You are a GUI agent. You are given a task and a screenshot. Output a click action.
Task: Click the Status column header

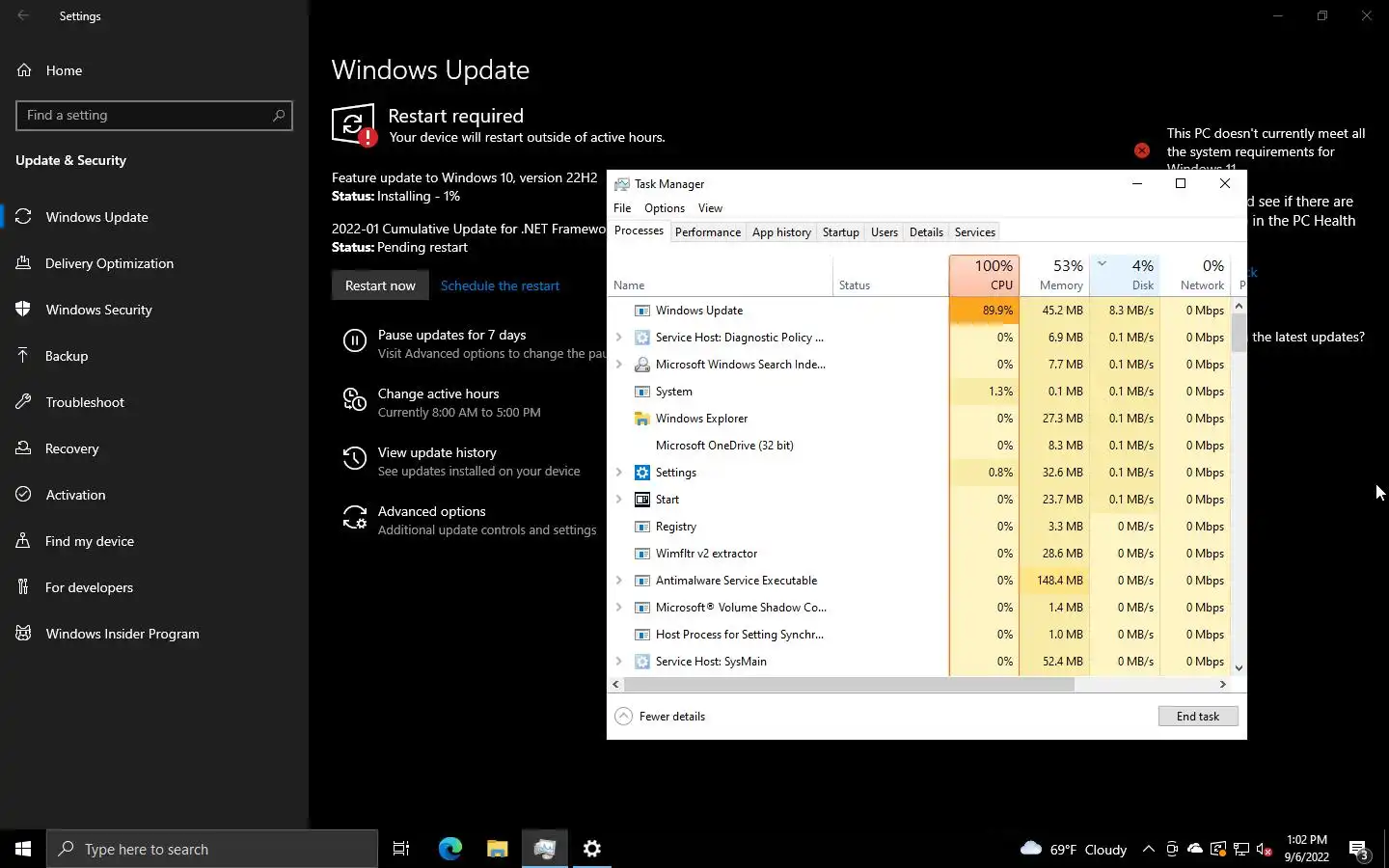pyautogui.click(x=890, y=275)
